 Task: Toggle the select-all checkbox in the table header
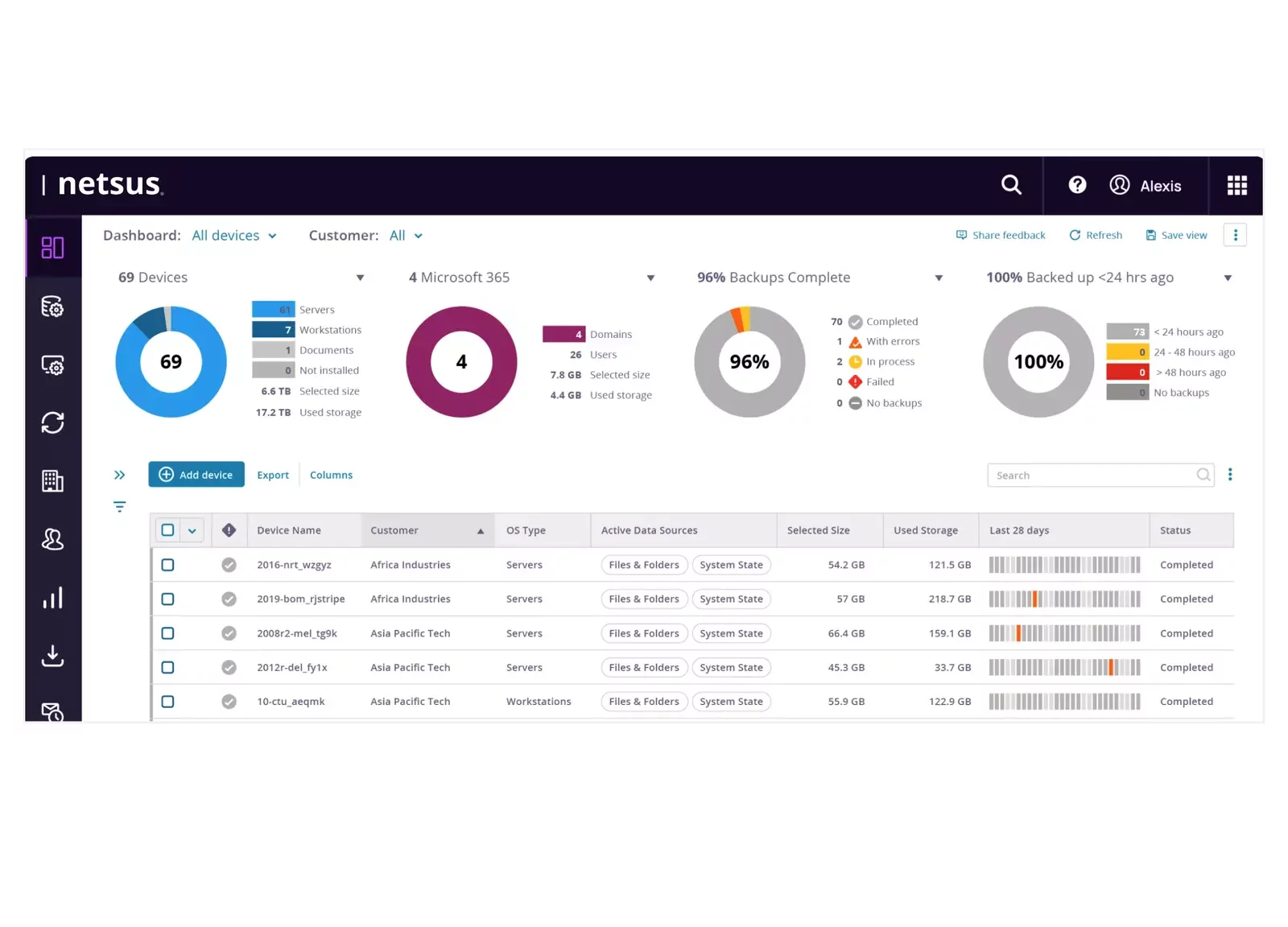tap(167, 530)
